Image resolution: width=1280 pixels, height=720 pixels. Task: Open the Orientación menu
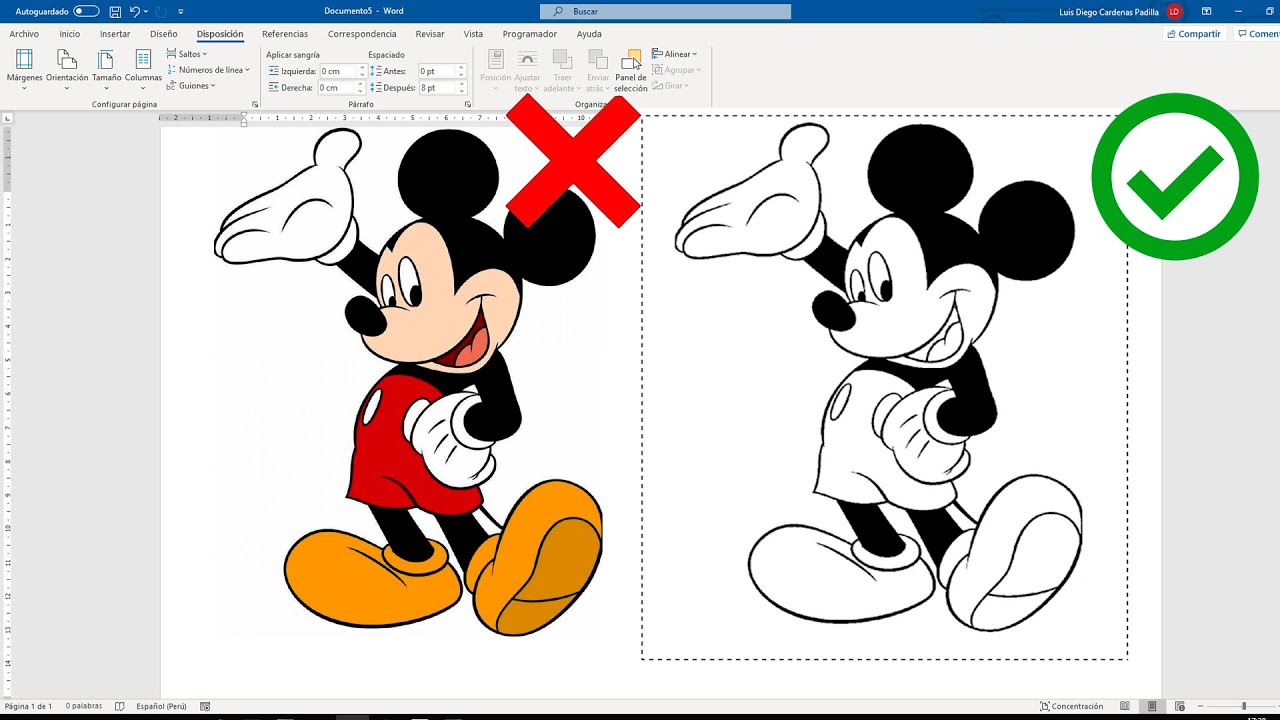point(67,68)
